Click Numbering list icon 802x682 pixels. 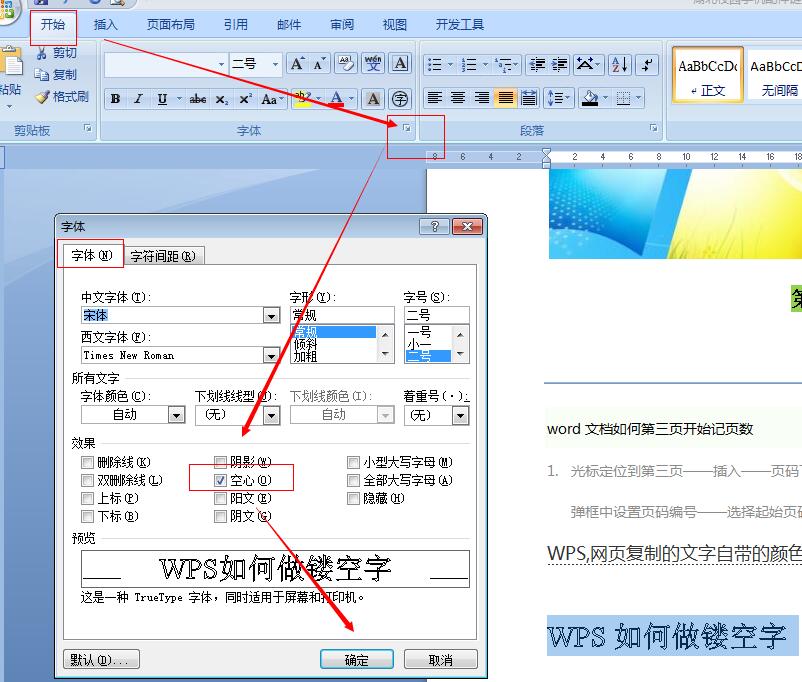(x=469, y=64)
